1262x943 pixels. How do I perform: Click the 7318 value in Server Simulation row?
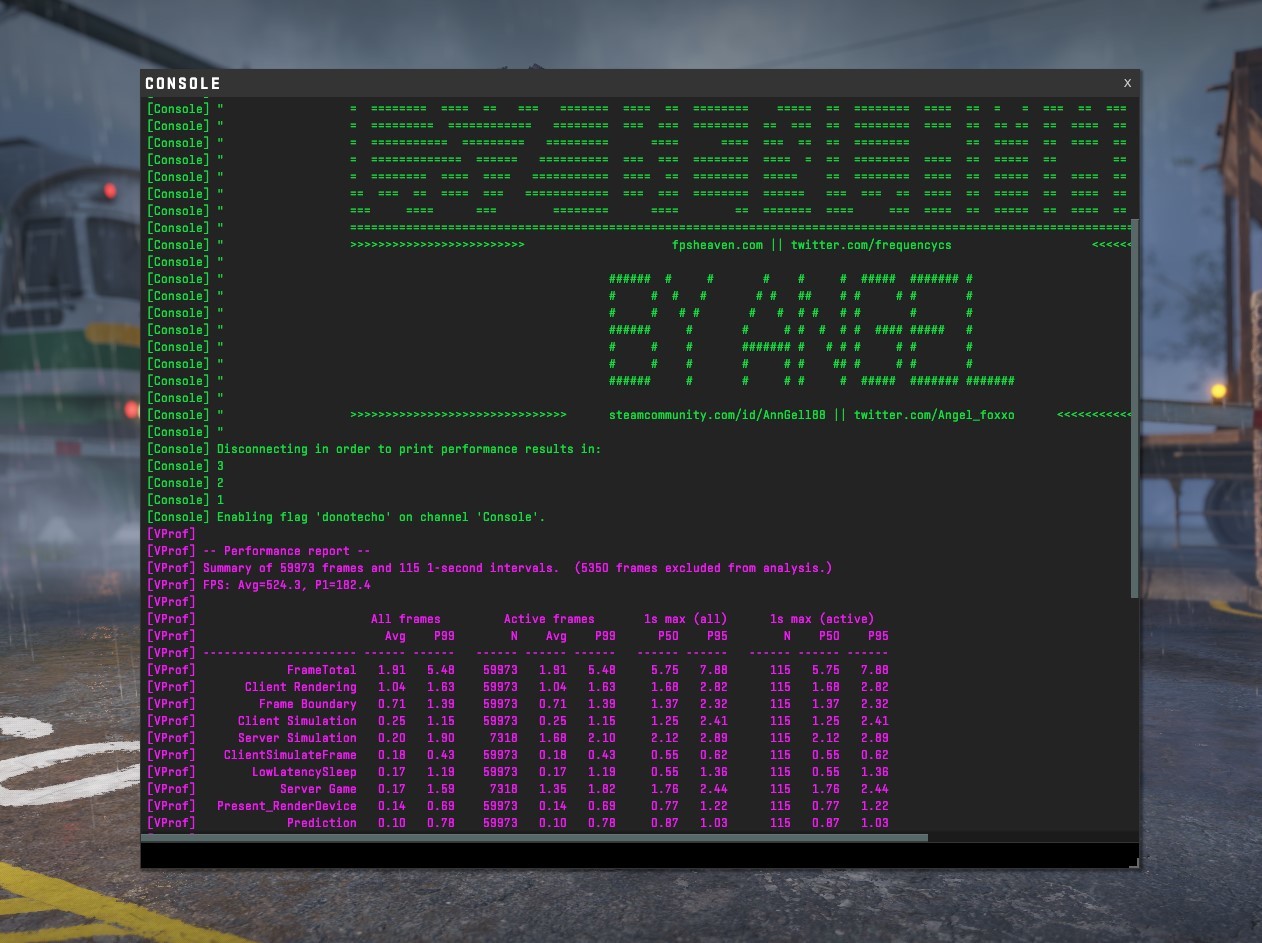[503, 738]
